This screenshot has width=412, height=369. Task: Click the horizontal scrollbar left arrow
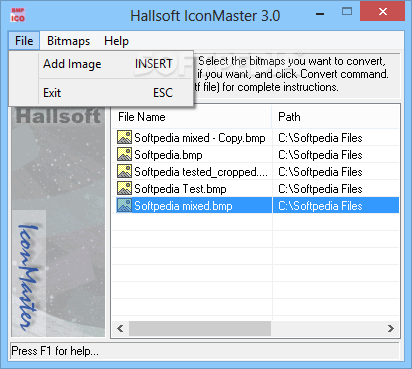pyautogui.click(x=120, y=329)
